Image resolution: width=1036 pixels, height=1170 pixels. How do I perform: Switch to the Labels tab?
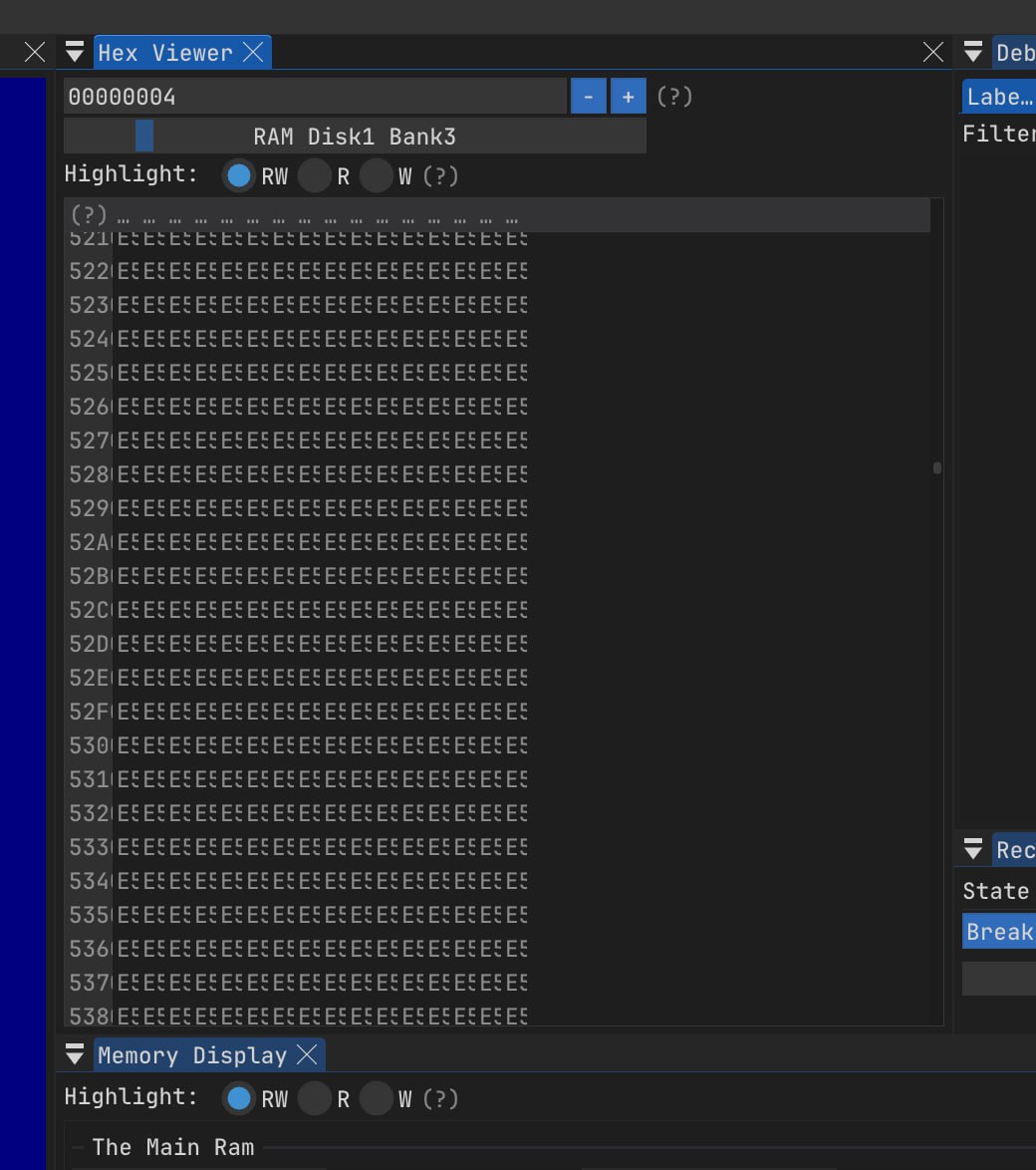pos(999,97)
